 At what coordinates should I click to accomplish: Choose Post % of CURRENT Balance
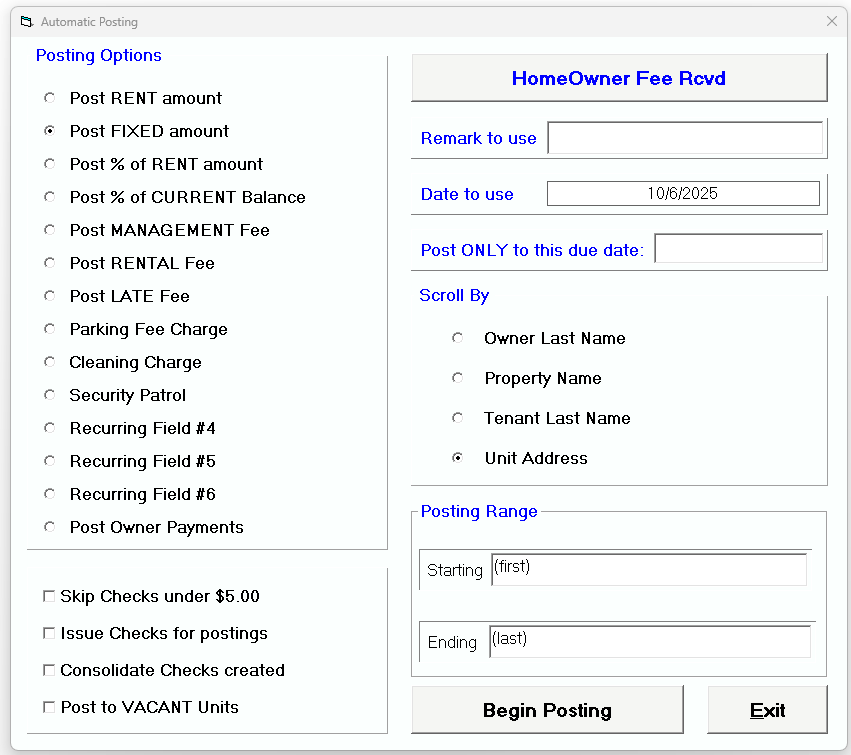click(49, 197)
